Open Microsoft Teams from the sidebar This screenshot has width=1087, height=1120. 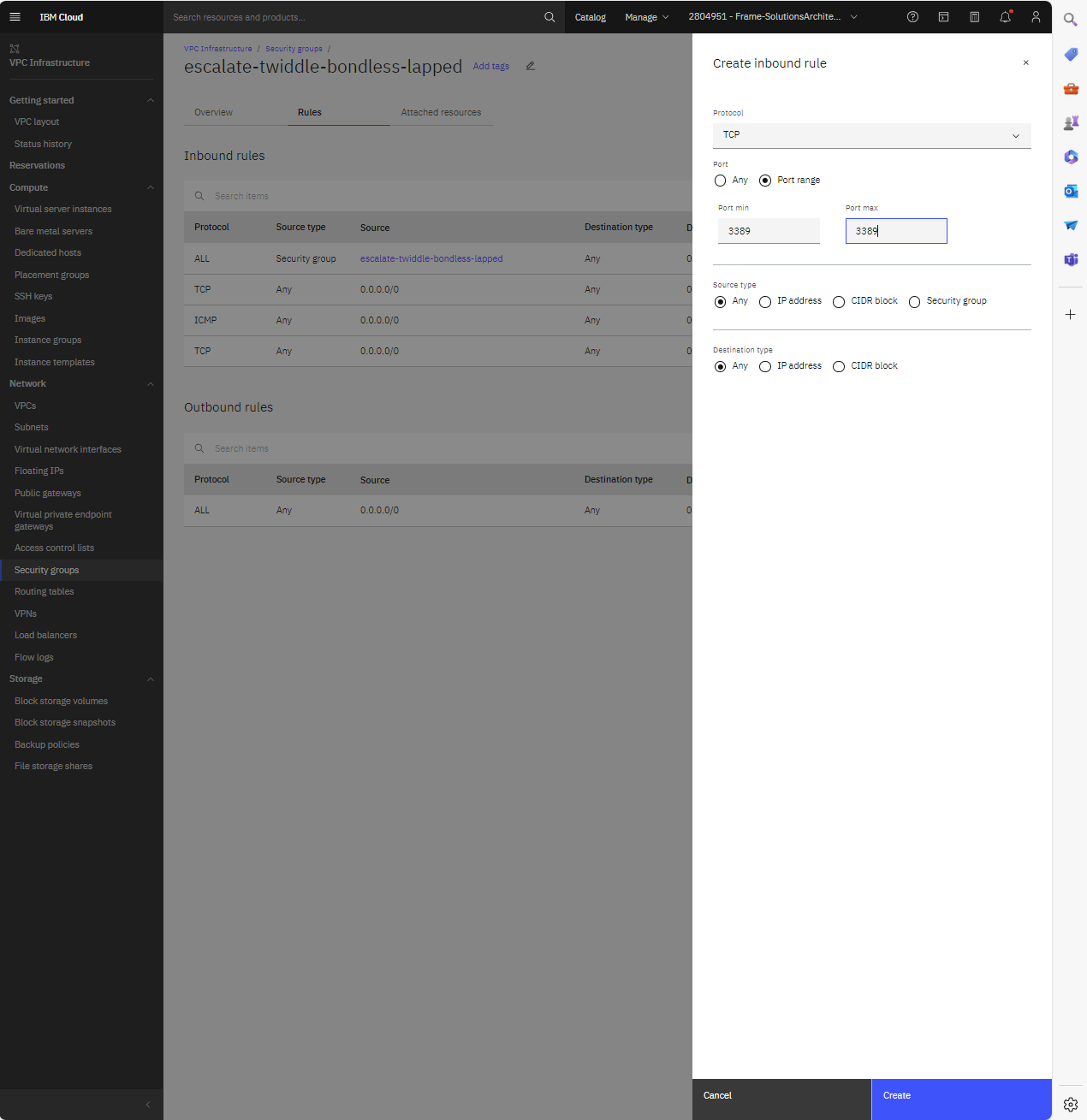pyautogui.click(x=1071, y=259)
